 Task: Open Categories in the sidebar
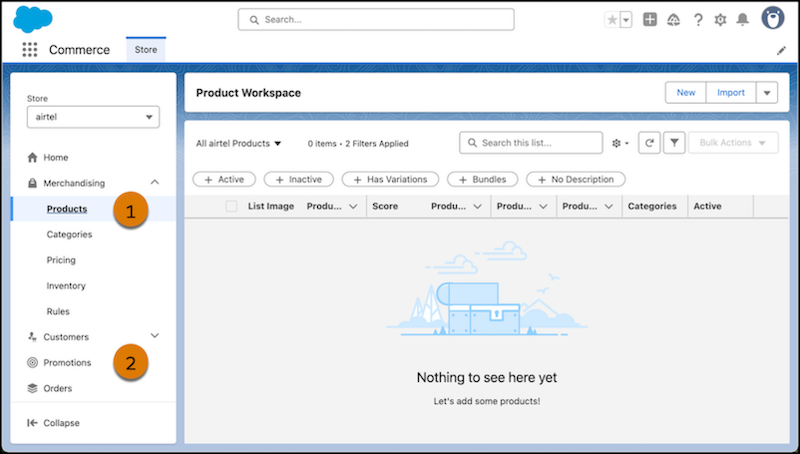coord(69,234)
